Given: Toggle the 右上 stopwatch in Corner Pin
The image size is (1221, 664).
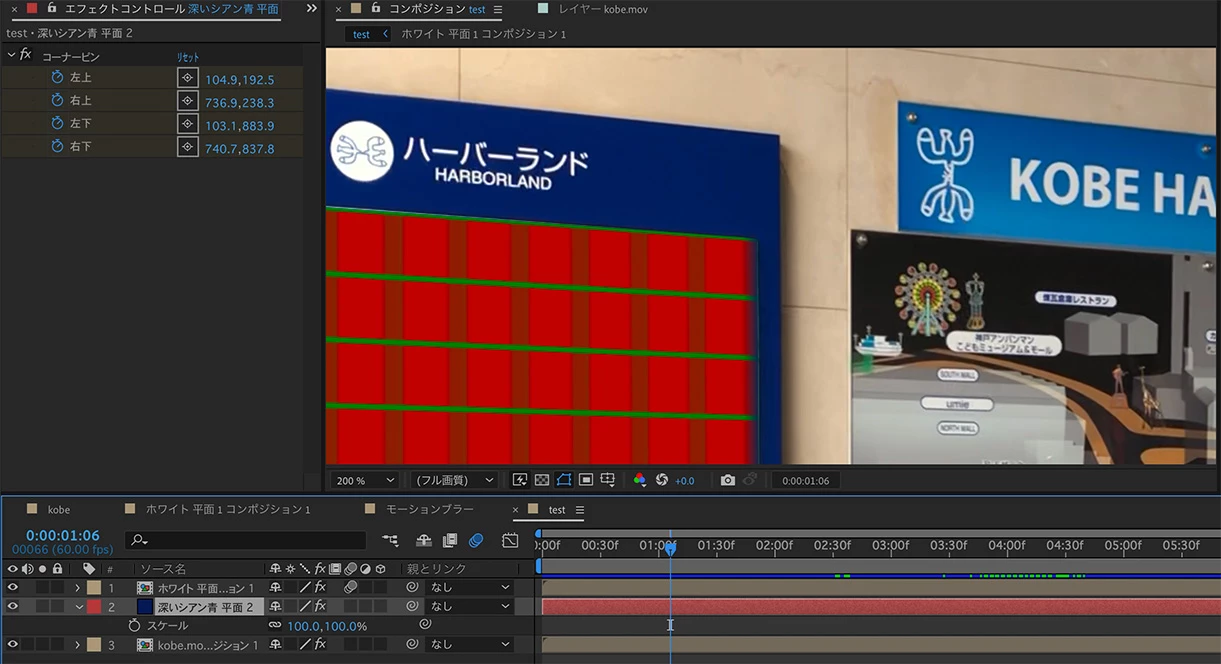Looking at the screenshot, I should point(57,100).
